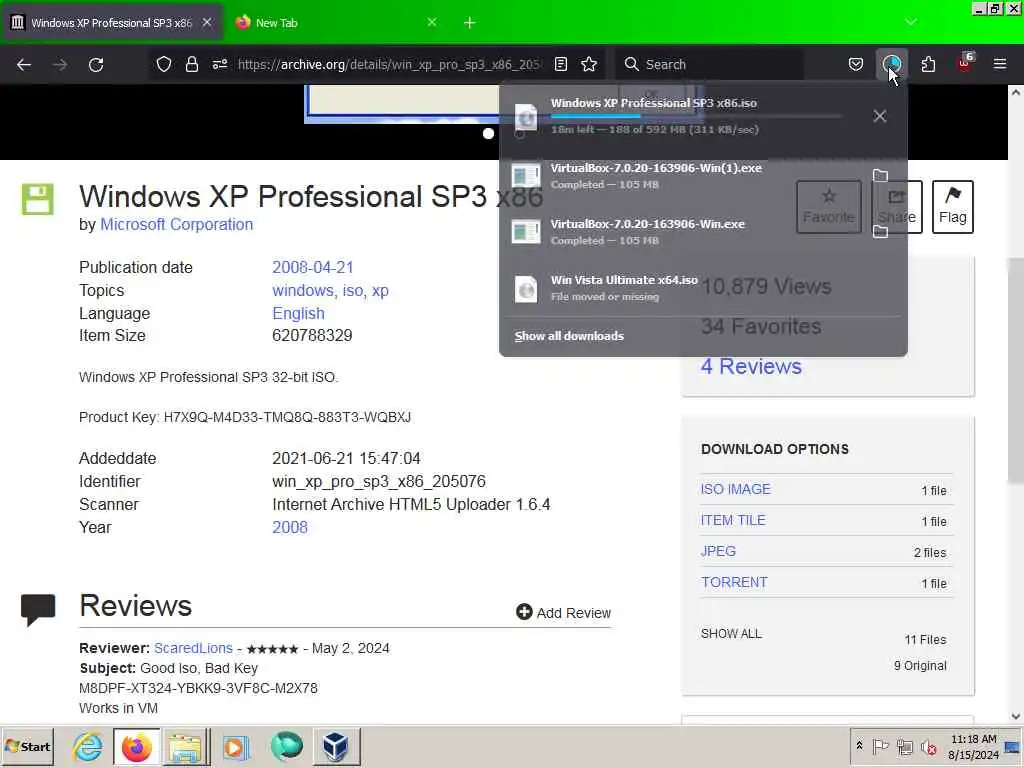Launch Internet Explorer from taskbar
The height and width of the screenshot is (768, 1024).
(88, 746)
